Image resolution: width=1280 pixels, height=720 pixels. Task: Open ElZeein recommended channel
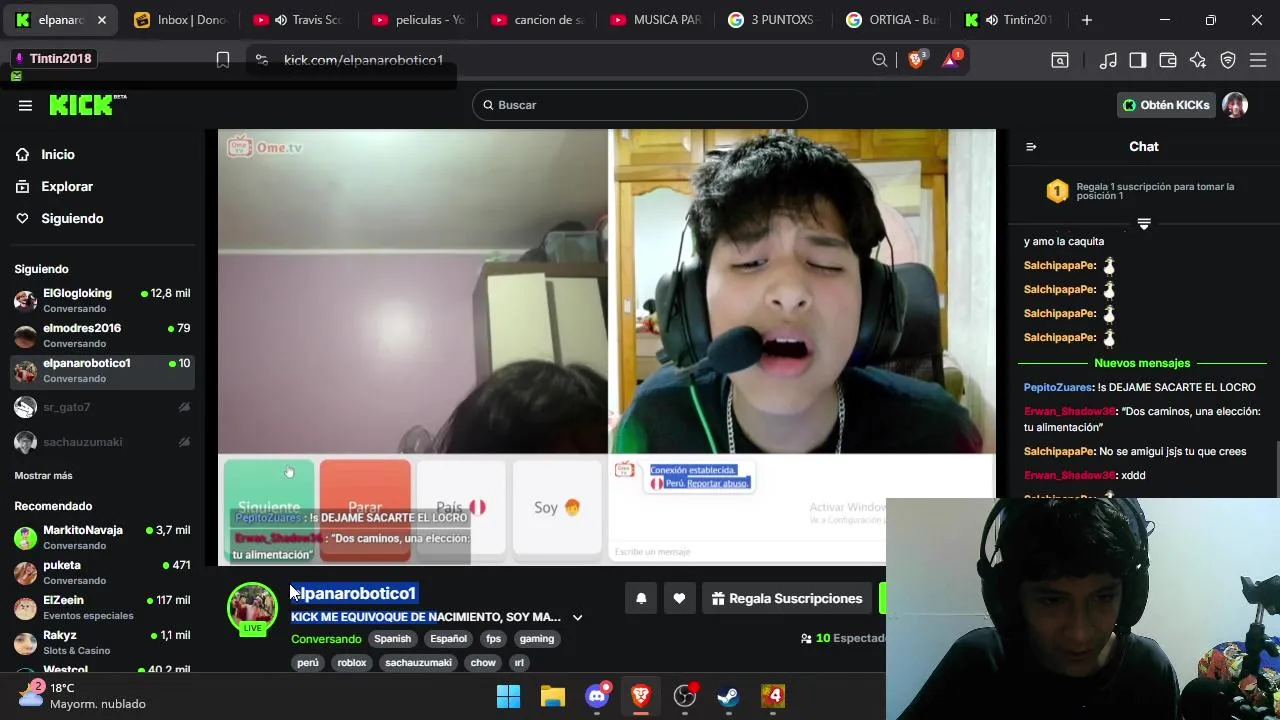coord(102,607)
